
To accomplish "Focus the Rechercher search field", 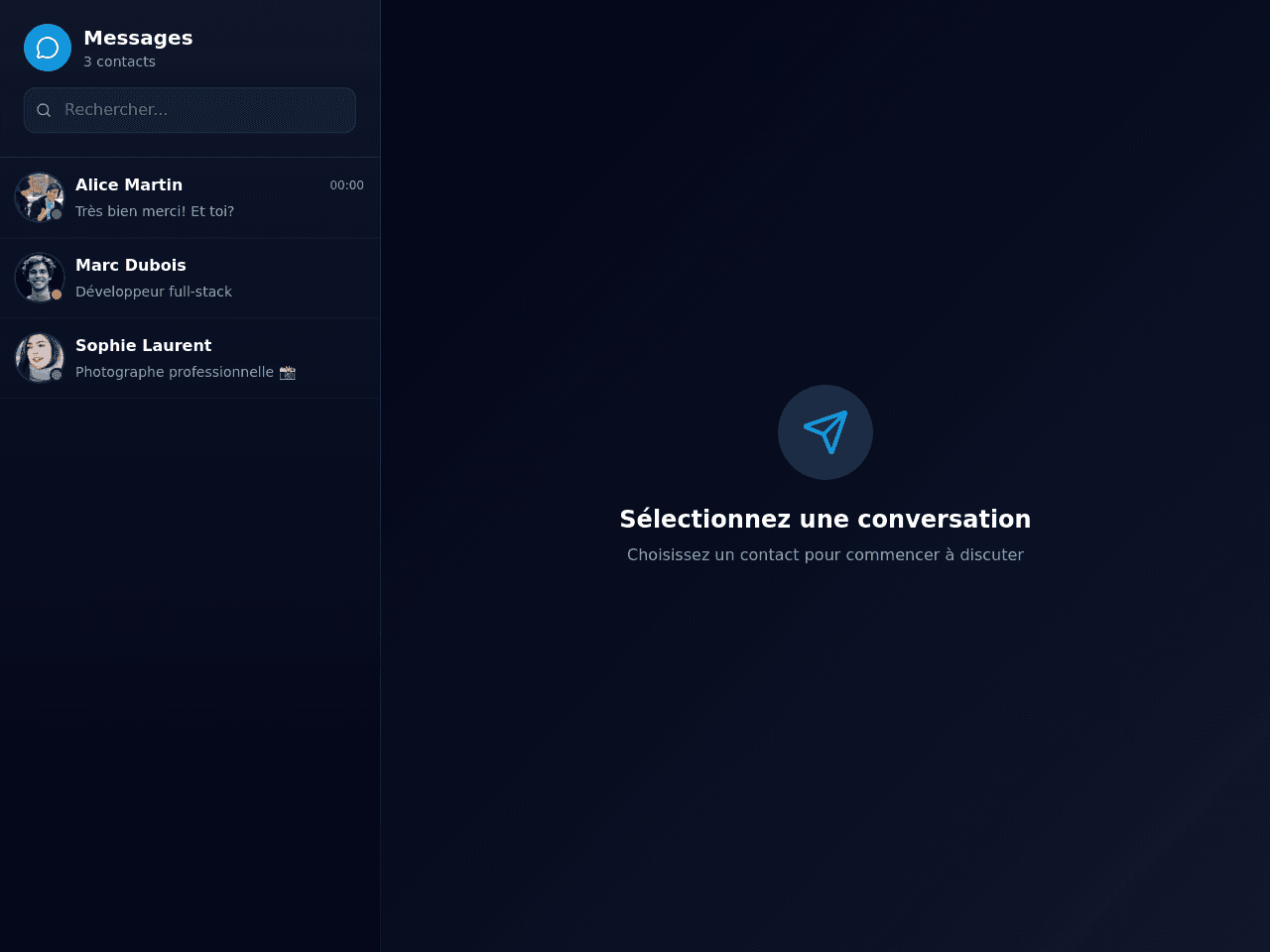I will point(190,110).
